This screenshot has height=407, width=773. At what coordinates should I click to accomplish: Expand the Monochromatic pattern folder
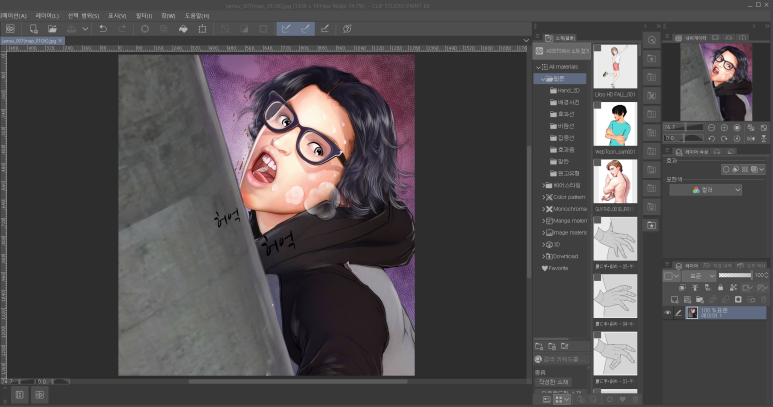[x=544, y=209]
